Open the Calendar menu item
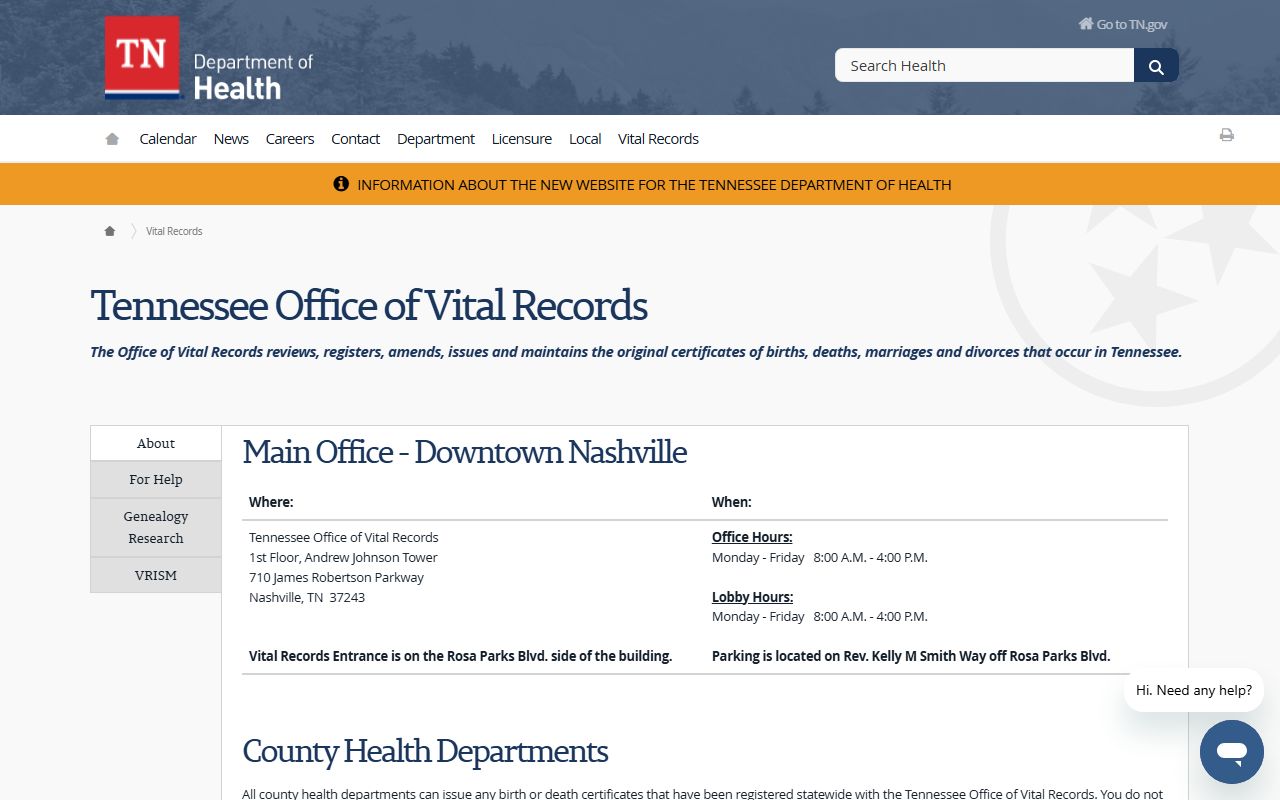The image size is (1280, 800). (168, 139)
